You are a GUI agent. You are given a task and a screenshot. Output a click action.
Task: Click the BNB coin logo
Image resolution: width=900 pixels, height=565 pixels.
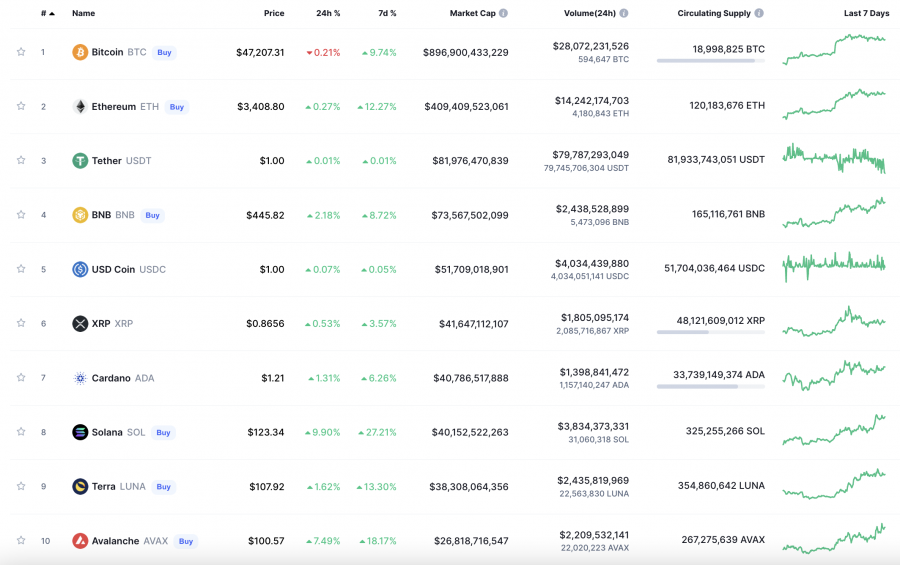pos(80,215)
